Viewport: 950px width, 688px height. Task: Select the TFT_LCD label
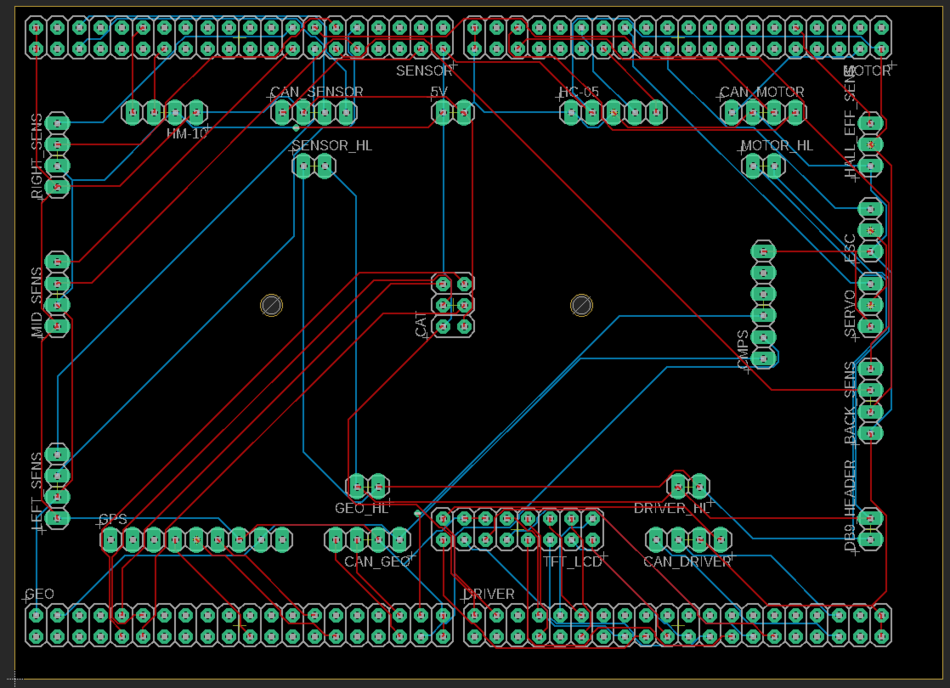tap(572, 562)
